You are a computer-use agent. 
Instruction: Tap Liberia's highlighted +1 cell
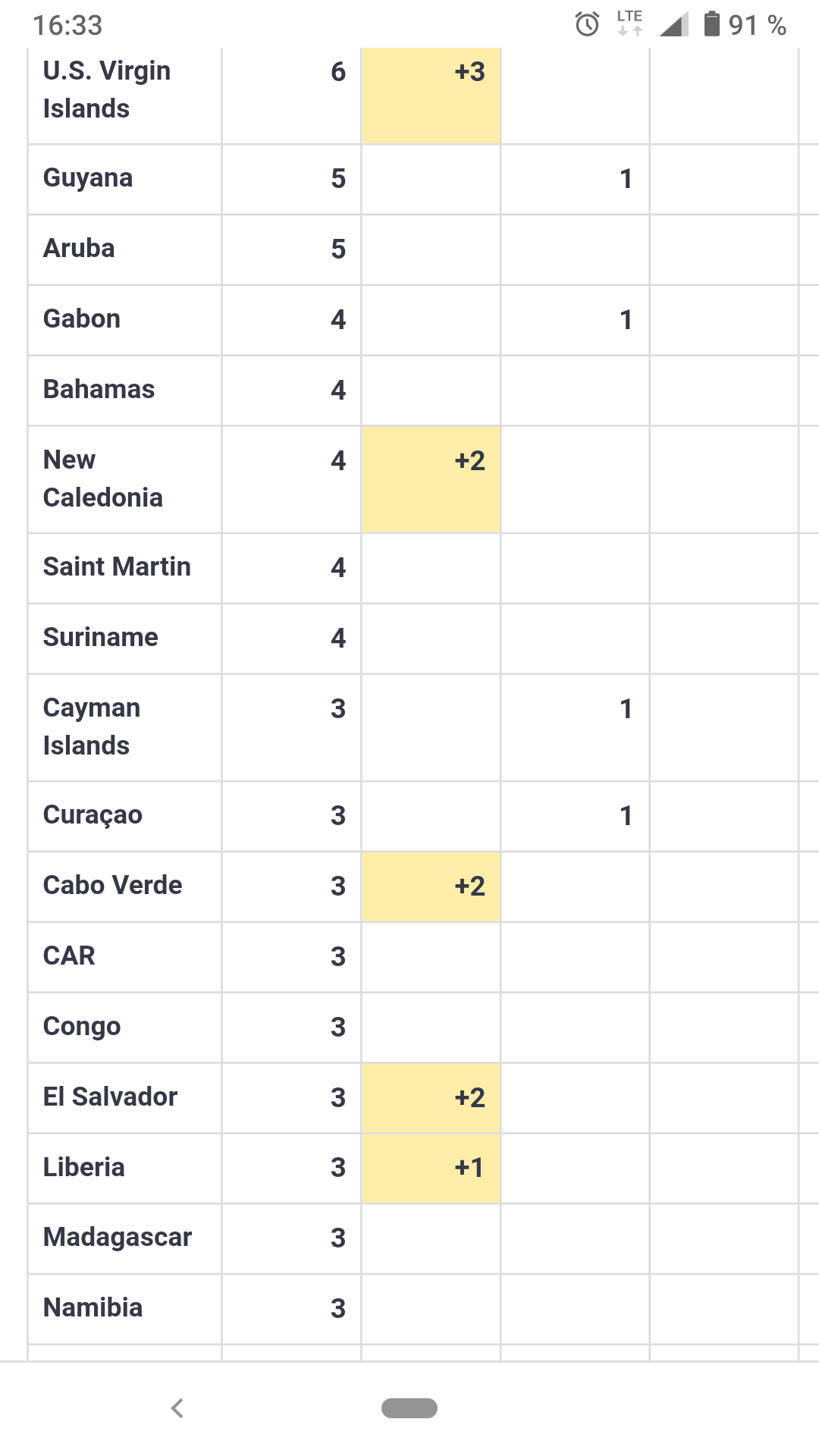(431, 1168)
